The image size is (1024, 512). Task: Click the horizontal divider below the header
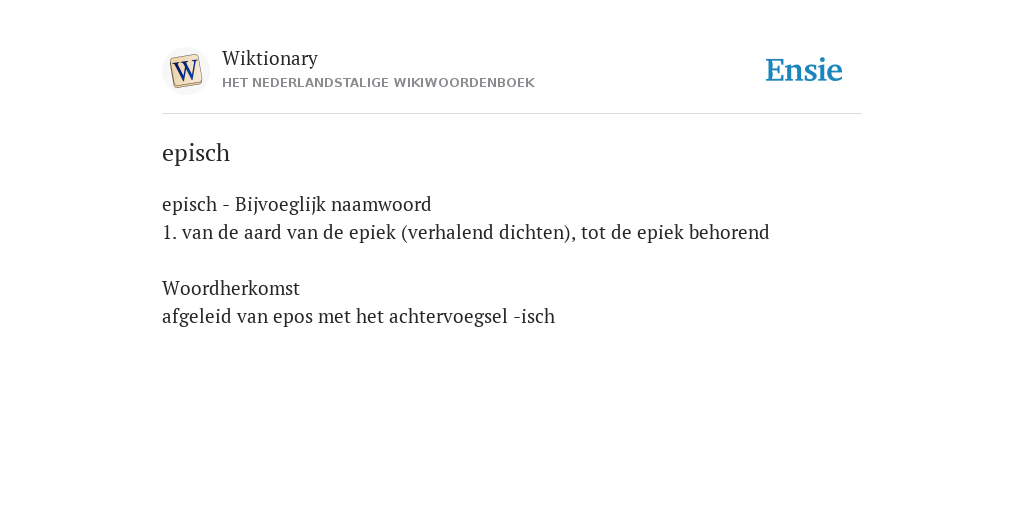pos(512,114)
